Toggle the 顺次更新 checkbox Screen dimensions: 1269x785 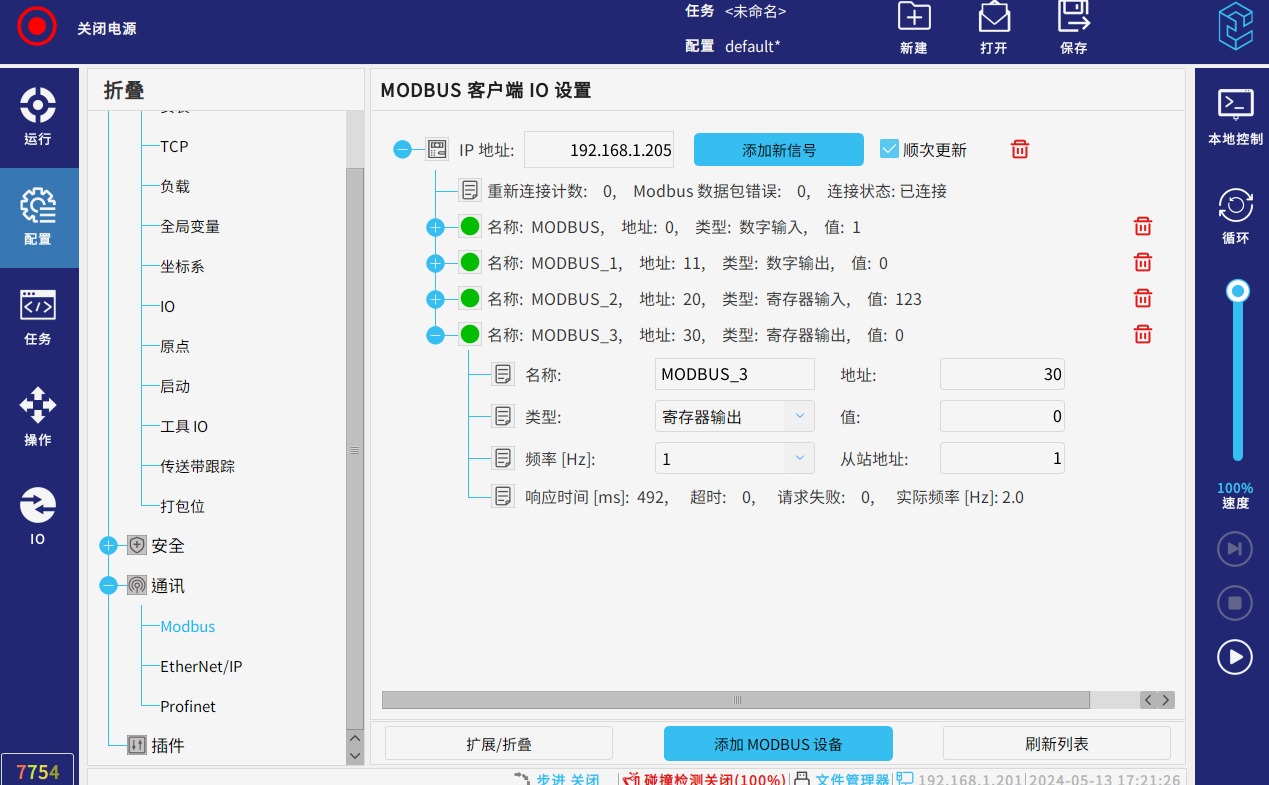[889, 149]
